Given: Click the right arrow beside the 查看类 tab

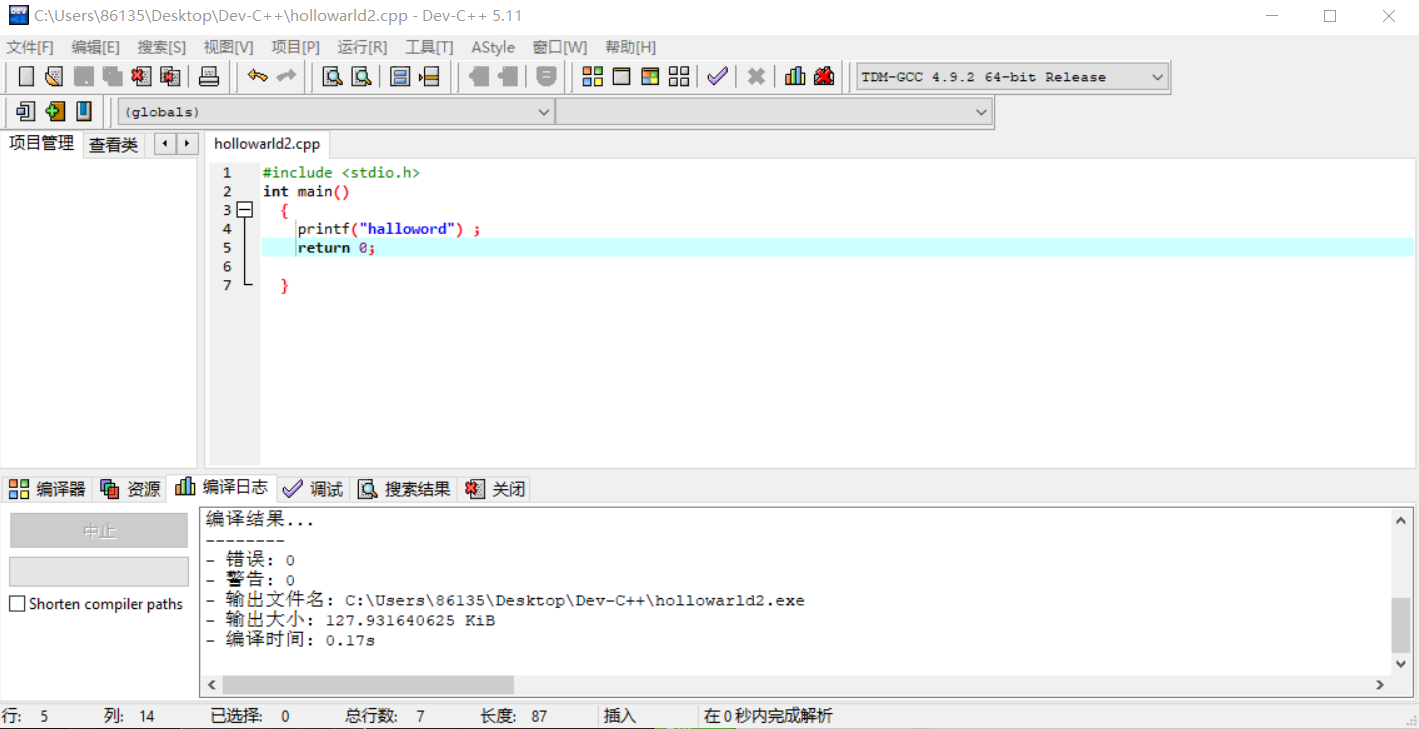Looking at the screenshot, I should point(187,144).
